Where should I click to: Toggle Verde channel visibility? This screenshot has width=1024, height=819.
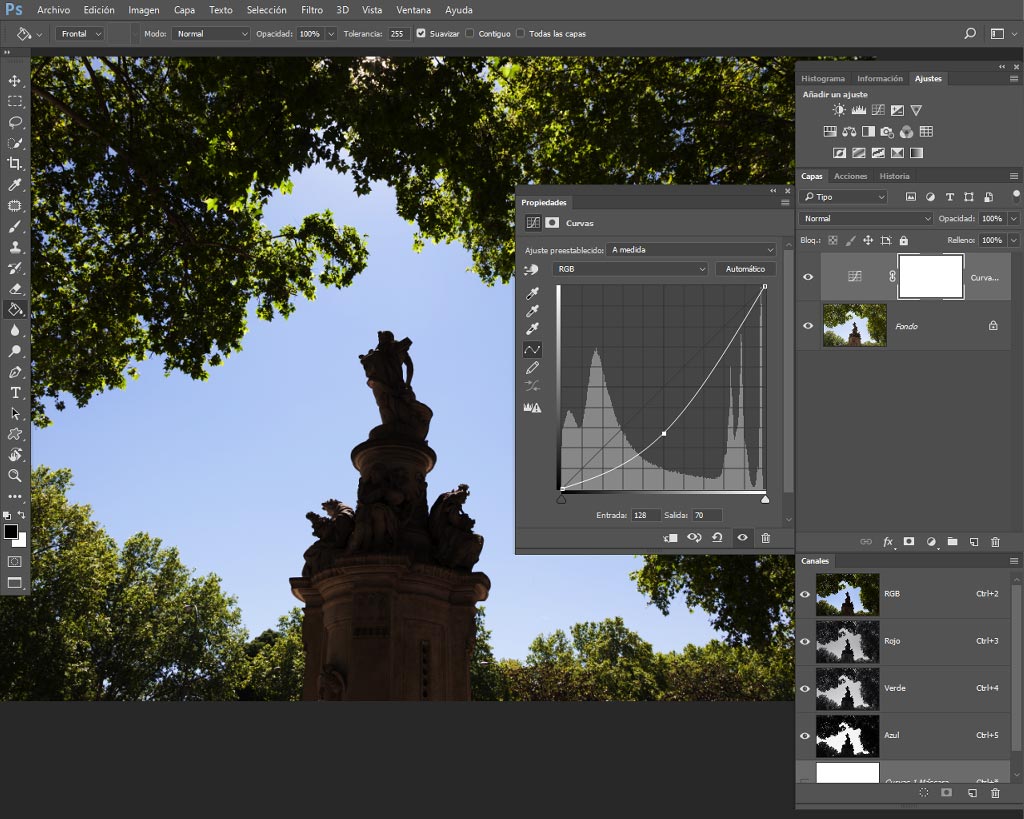pyautogui.click(x=805, y=688)
